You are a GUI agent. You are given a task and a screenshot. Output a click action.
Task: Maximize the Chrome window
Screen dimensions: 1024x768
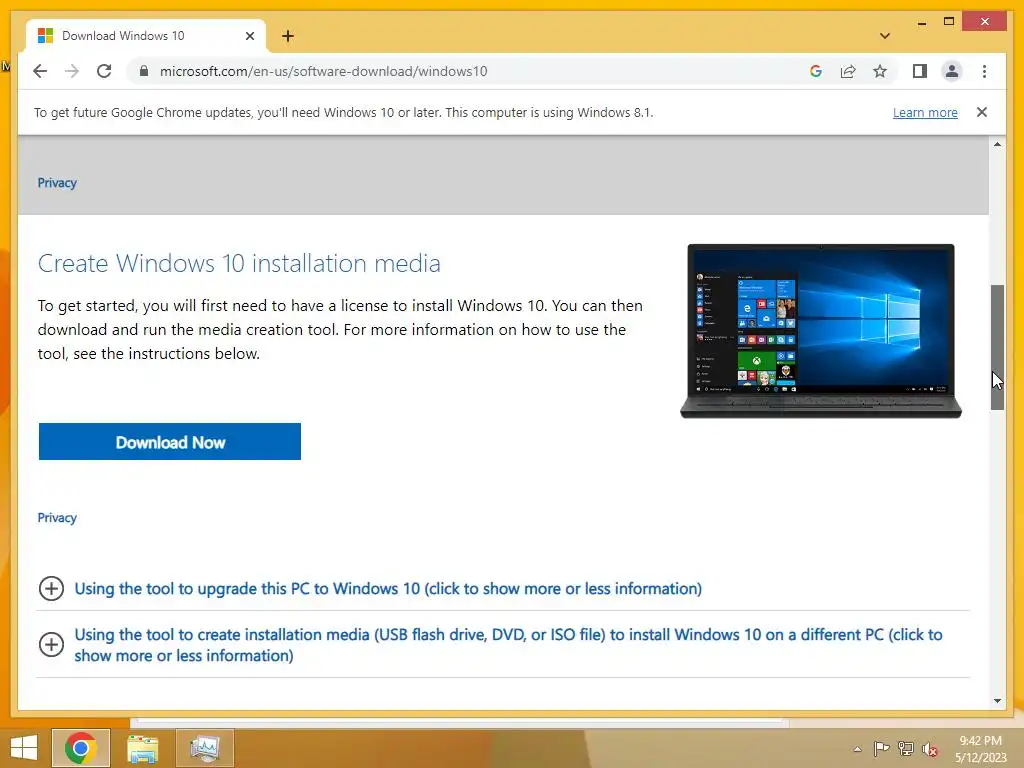coord(949,22)
